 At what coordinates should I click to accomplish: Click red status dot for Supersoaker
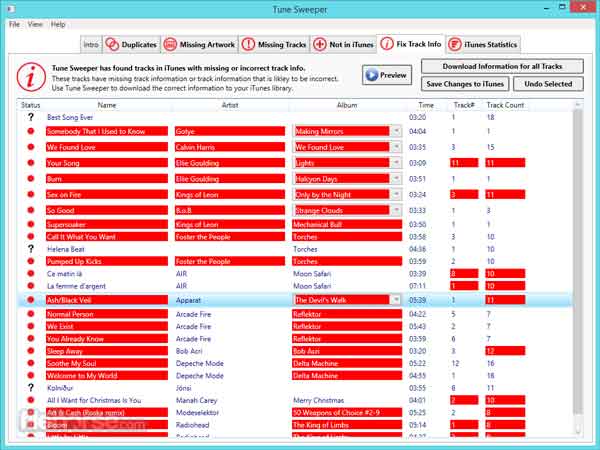pos(31,224)
